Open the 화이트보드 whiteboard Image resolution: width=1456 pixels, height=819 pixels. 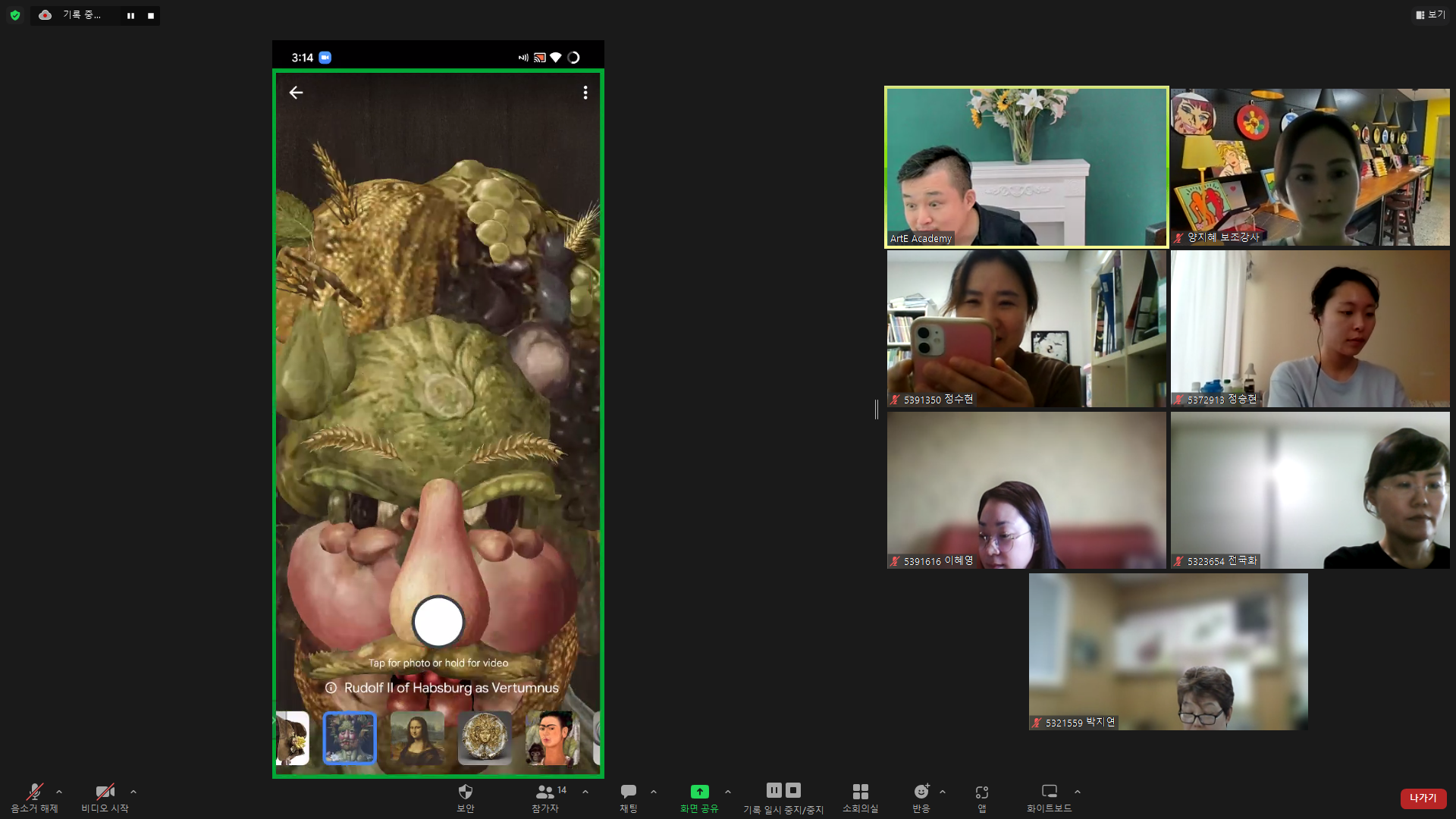(x=1050, y=798)
